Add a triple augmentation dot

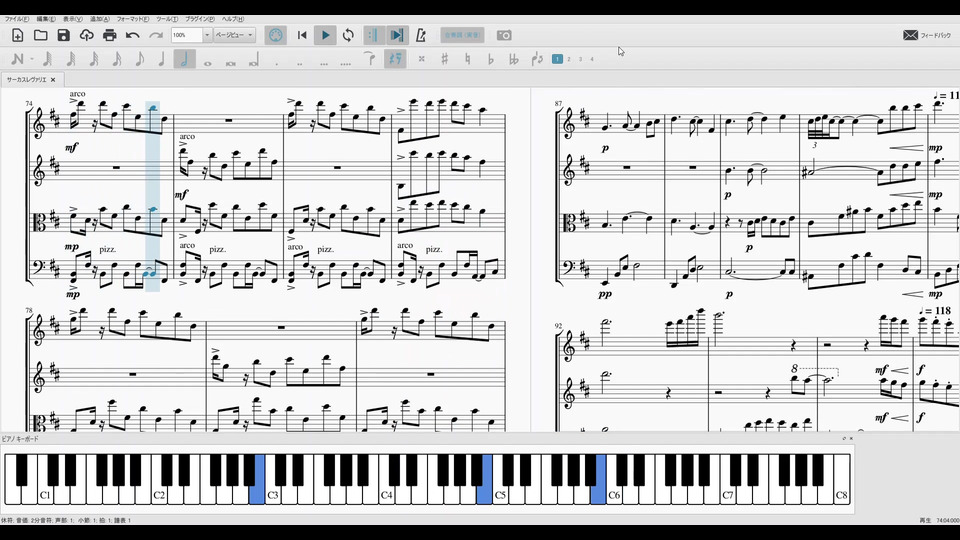point(323,62)
